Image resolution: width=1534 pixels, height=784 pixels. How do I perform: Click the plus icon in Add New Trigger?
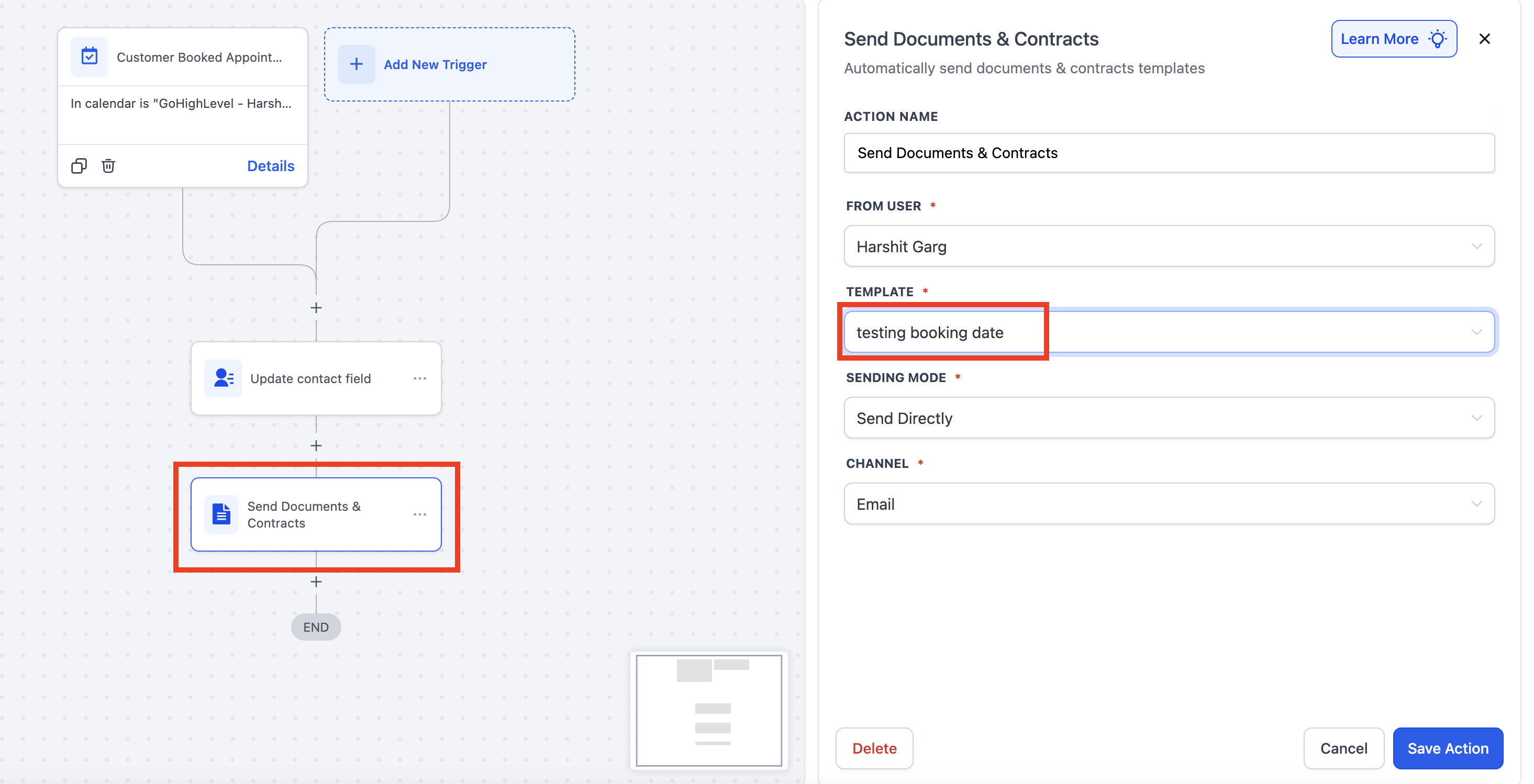[x=356, y=64]
